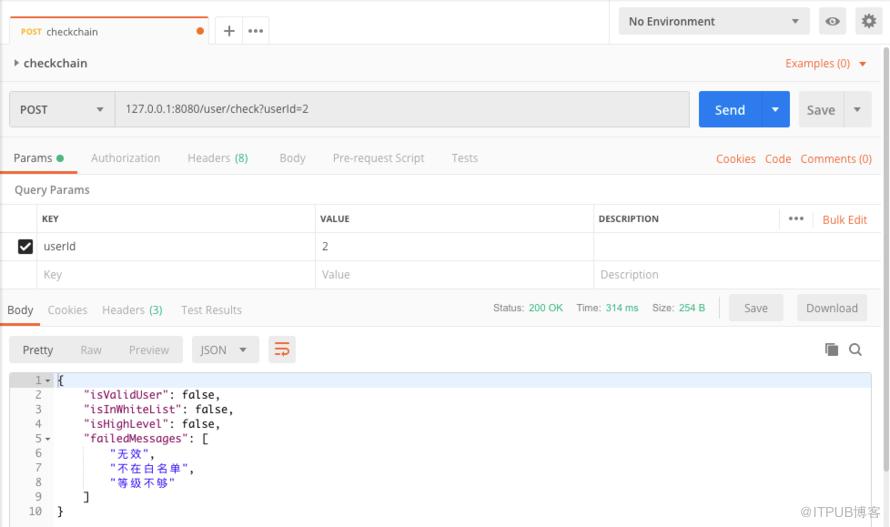
Task: Select the POST checkchain request tab
Action: [x=109, y=31]
